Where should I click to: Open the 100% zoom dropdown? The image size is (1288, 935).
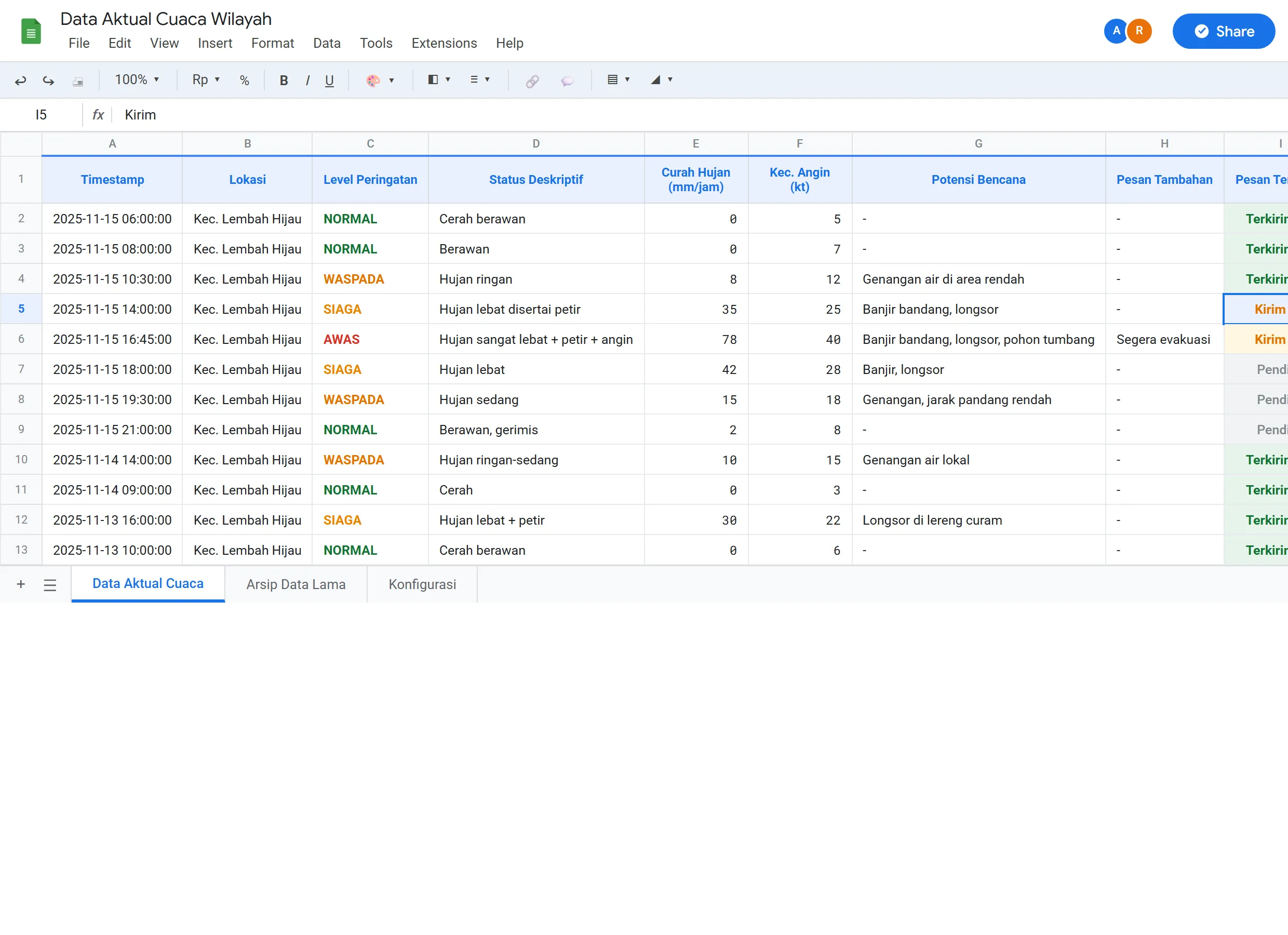click(x=137, y=79)
